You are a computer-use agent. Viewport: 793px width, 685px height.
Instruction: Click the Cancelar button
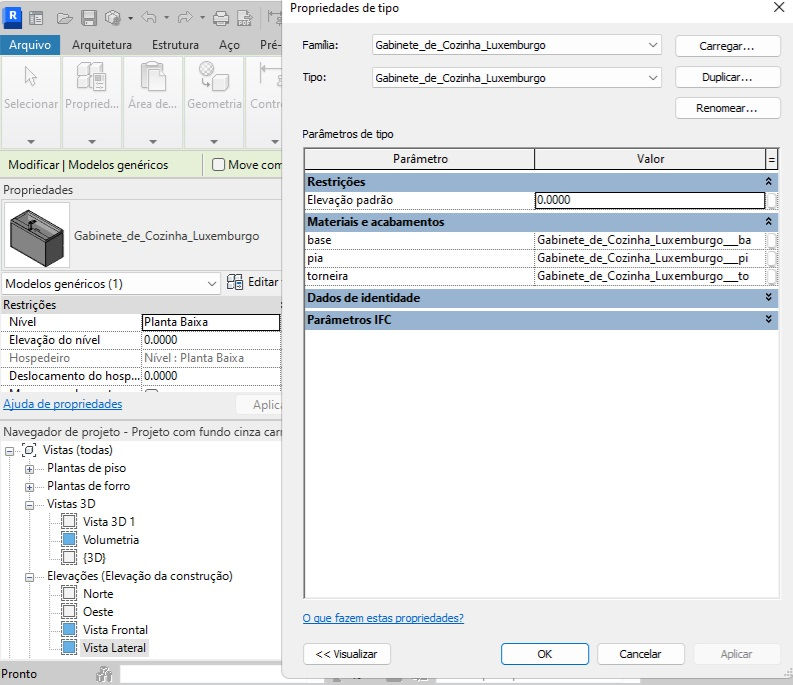(640, 654)
